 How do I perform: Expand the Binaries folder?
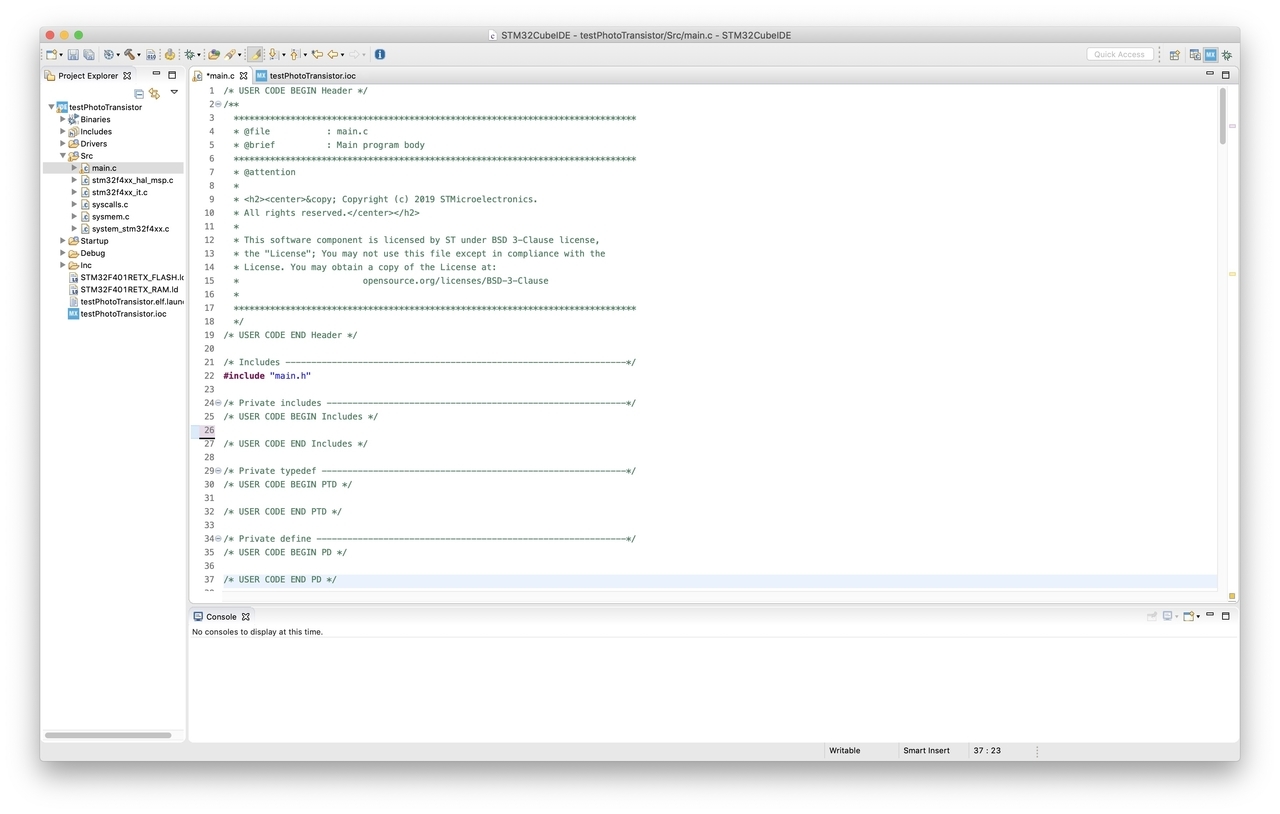pyautogui.click(x=62, y=119)
